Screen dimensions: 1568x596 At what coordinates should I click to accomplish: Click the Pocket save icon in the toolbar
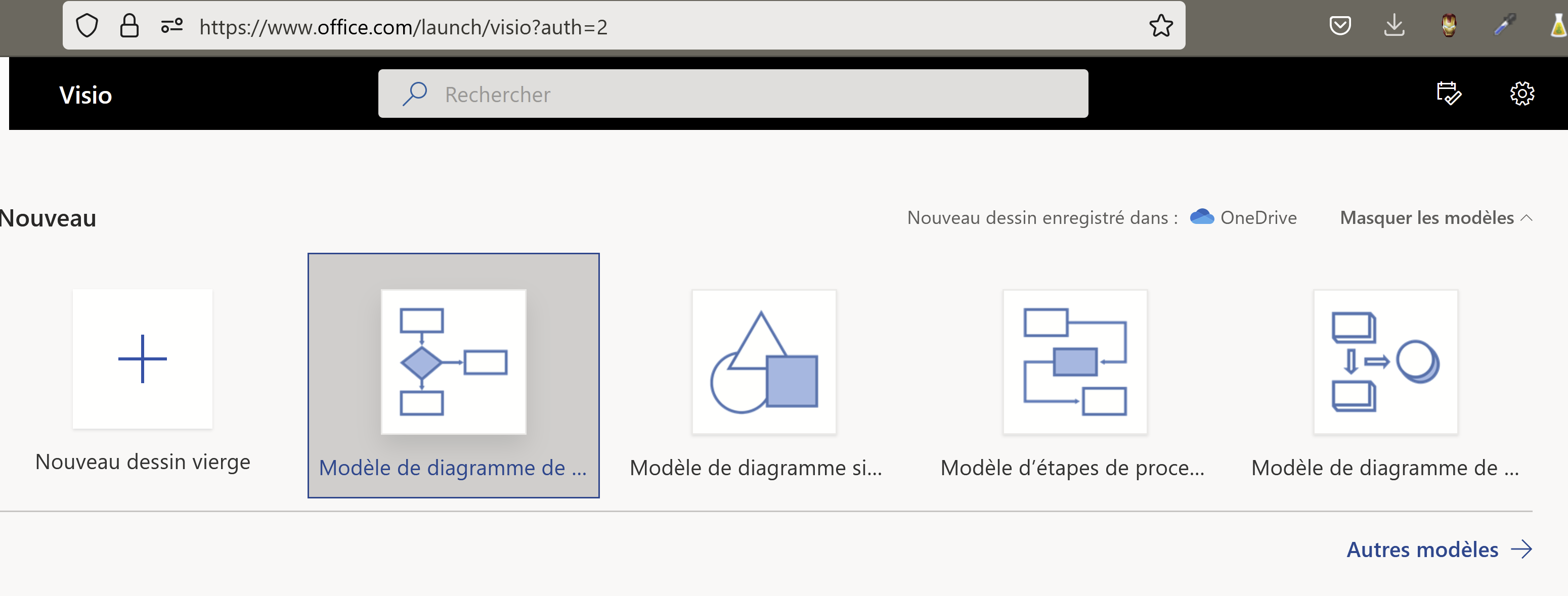click(1340, 26)
